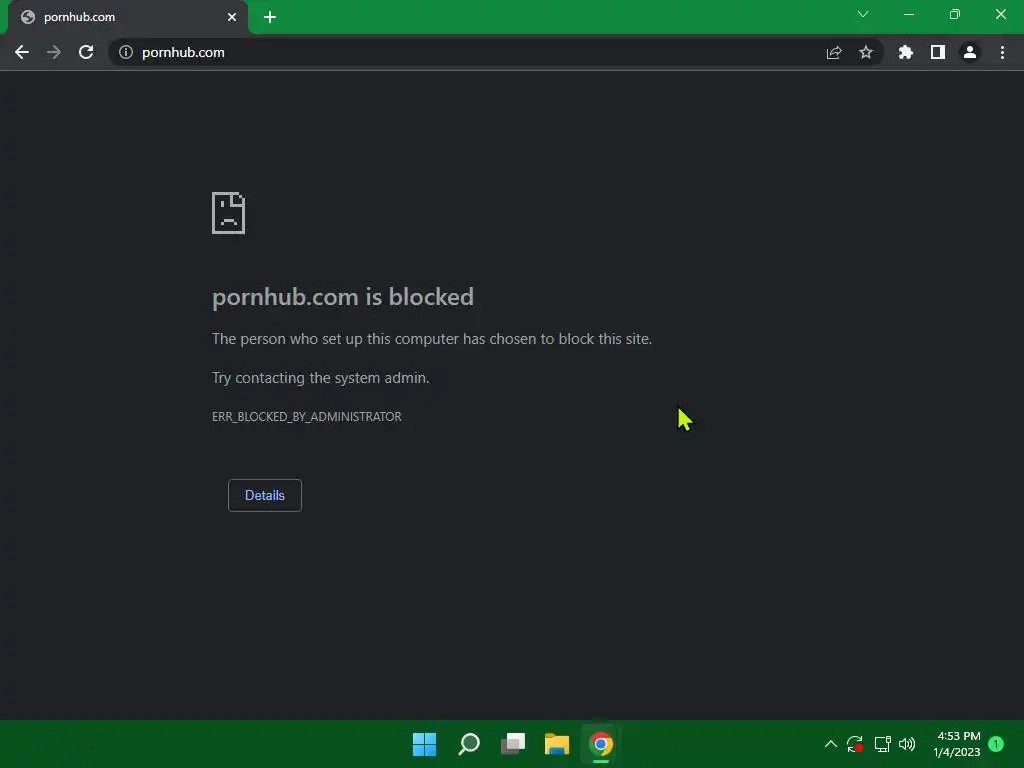1024x768 pixels.
Task: Toggle the side panel
Action: pyautogui.click(x=938, y=52)
